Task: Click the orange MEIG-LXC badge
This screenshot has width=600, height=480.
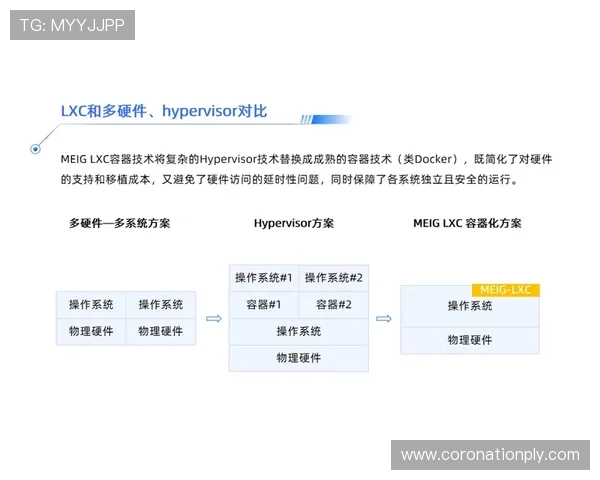Action: tap(505, 290)
